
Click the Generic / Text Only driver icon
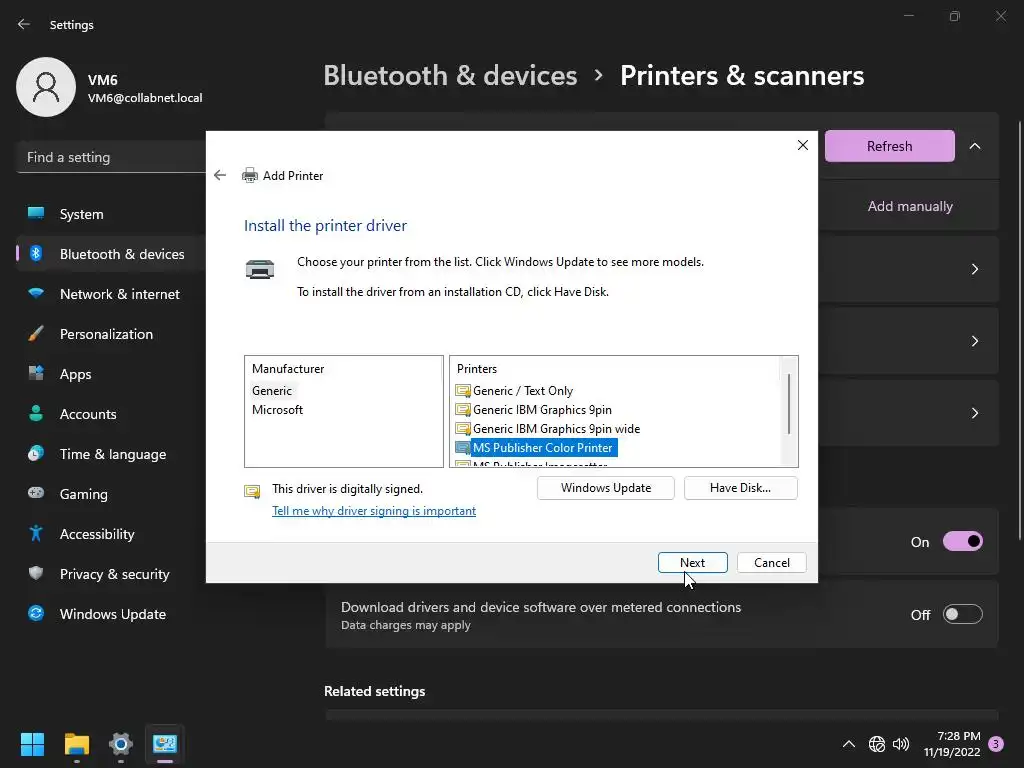(x=463, y=391)
